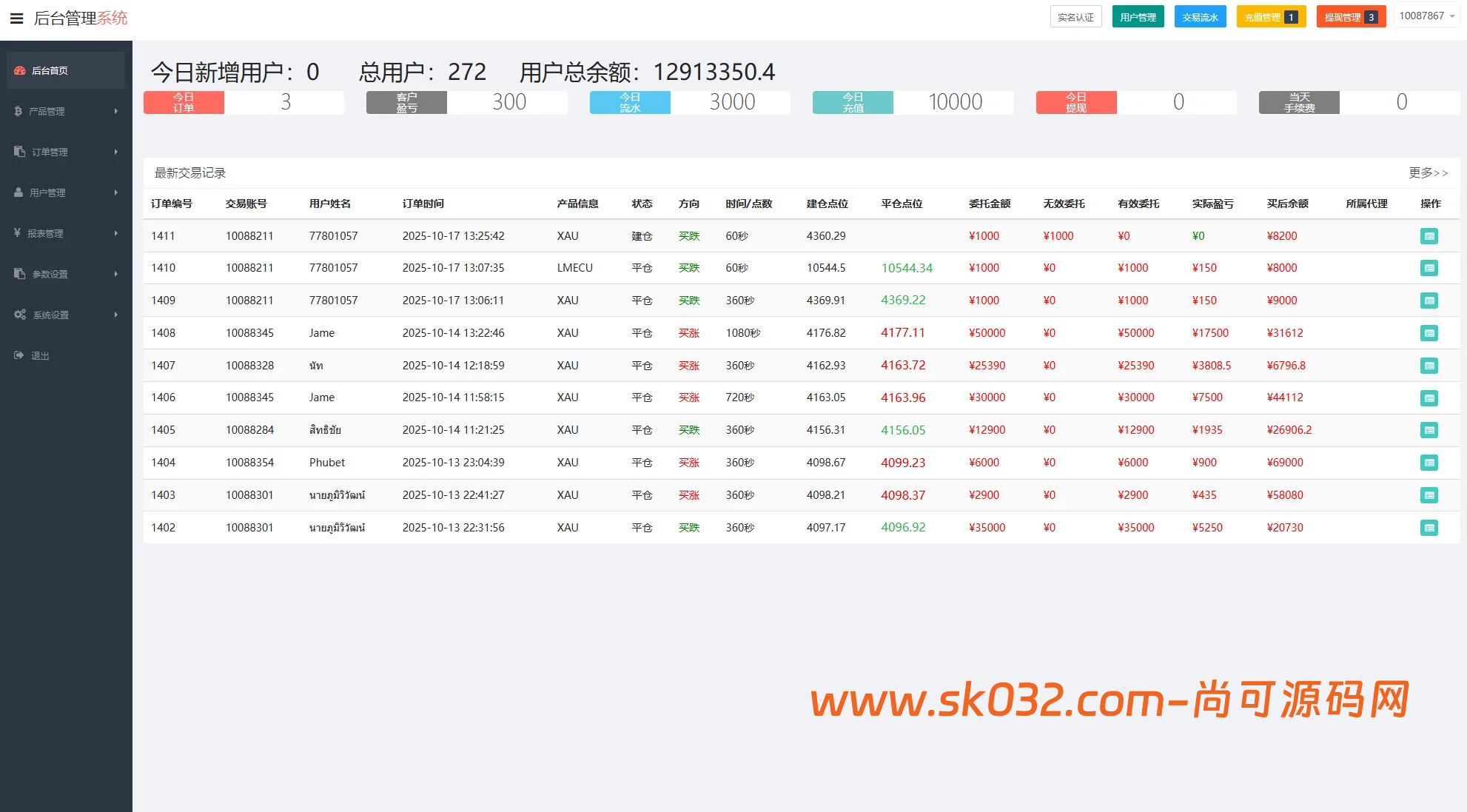Open 更多>> to view all transactions
Screen dimensions: 1467x812
(1429, 172)
